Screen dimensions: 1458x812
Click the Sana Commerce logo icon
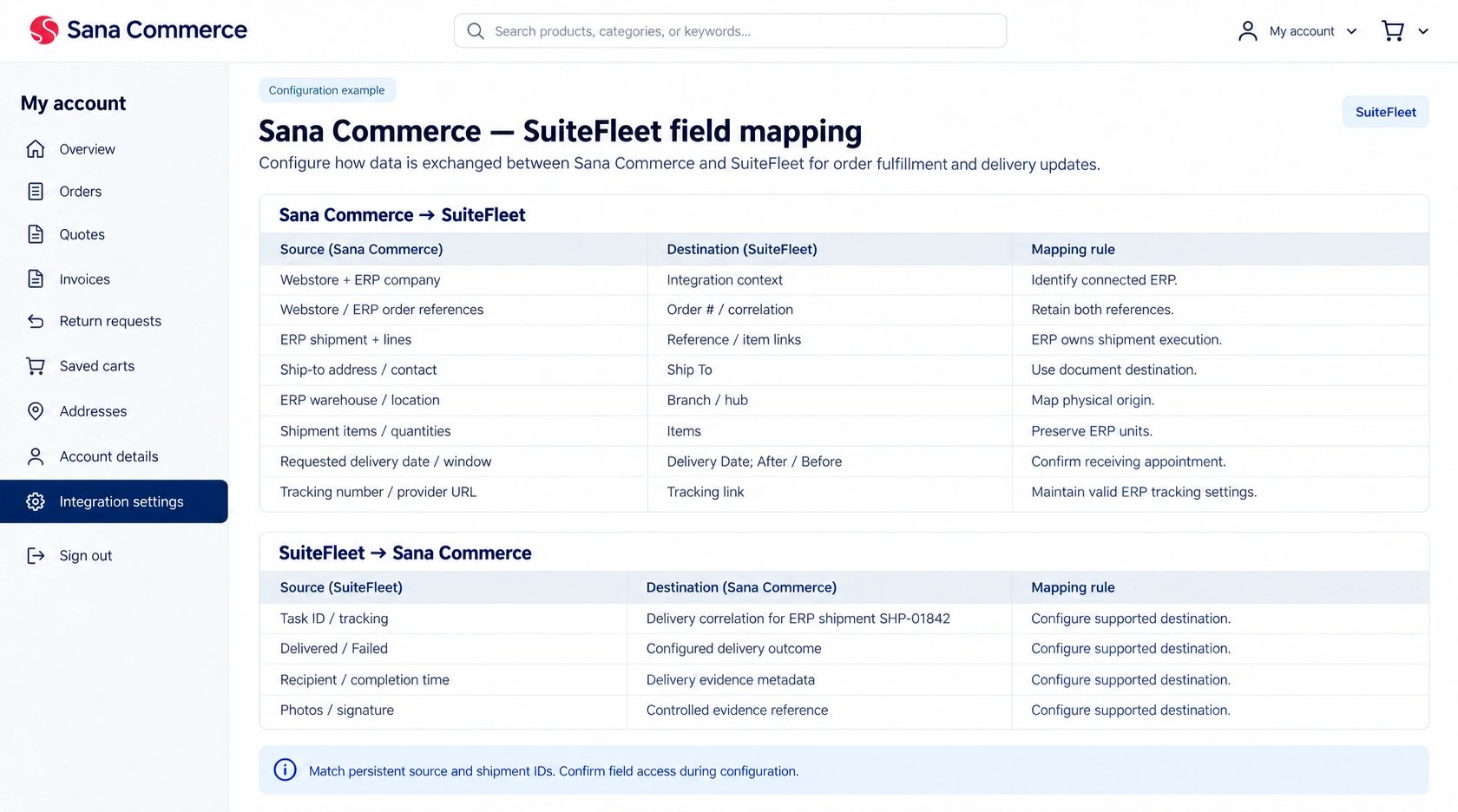(43, 30)
